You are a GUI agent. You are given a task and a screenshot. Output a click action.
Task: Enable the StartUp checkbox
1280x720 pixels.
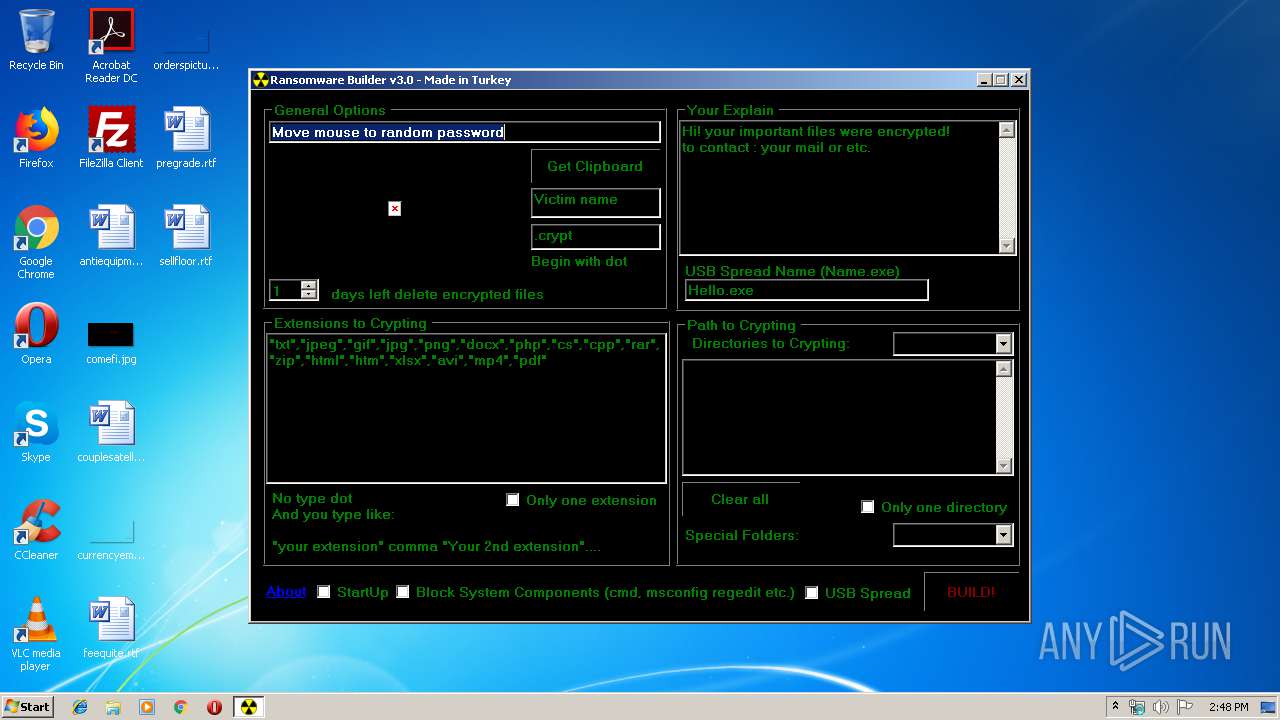point(324,592)
